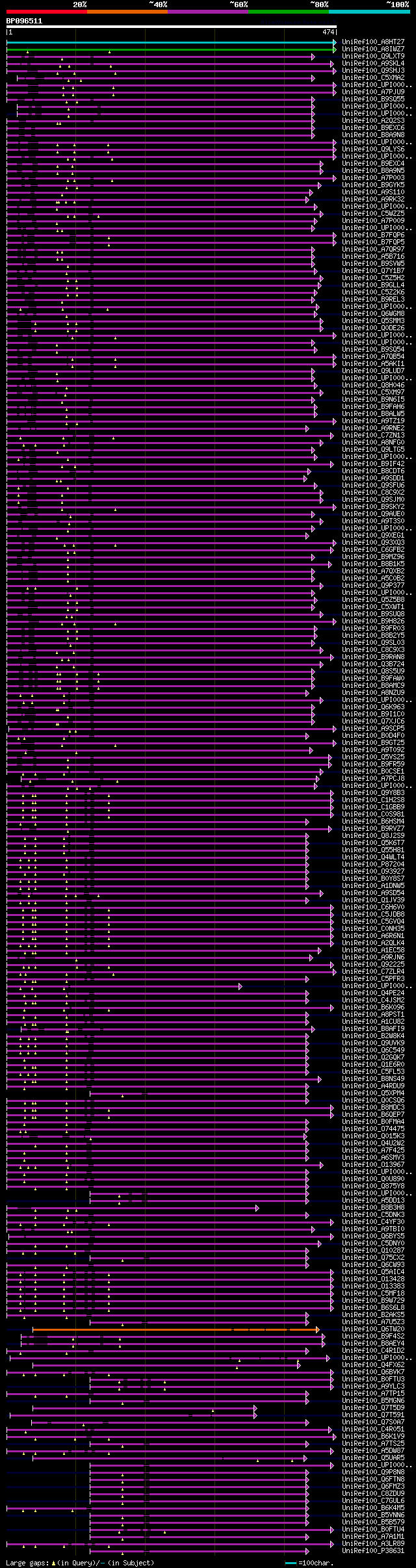Screen dimensions: 416x1568
Task: Open hit UniRef100_C5WZZ5
Action: [x=373, y=214]
